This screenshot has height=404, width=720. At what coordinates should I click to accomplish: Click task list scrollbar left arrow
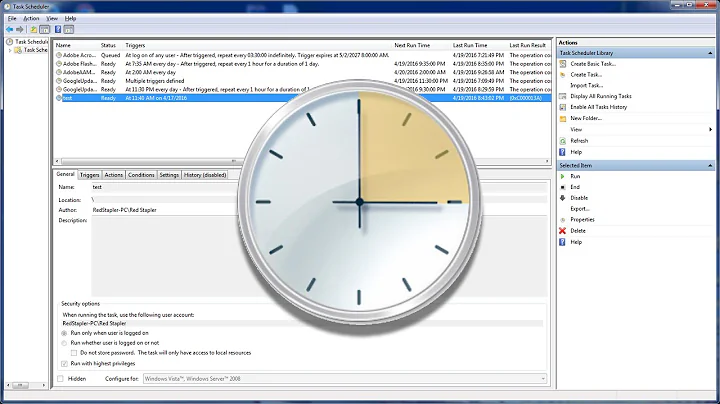tap(57, 161)
